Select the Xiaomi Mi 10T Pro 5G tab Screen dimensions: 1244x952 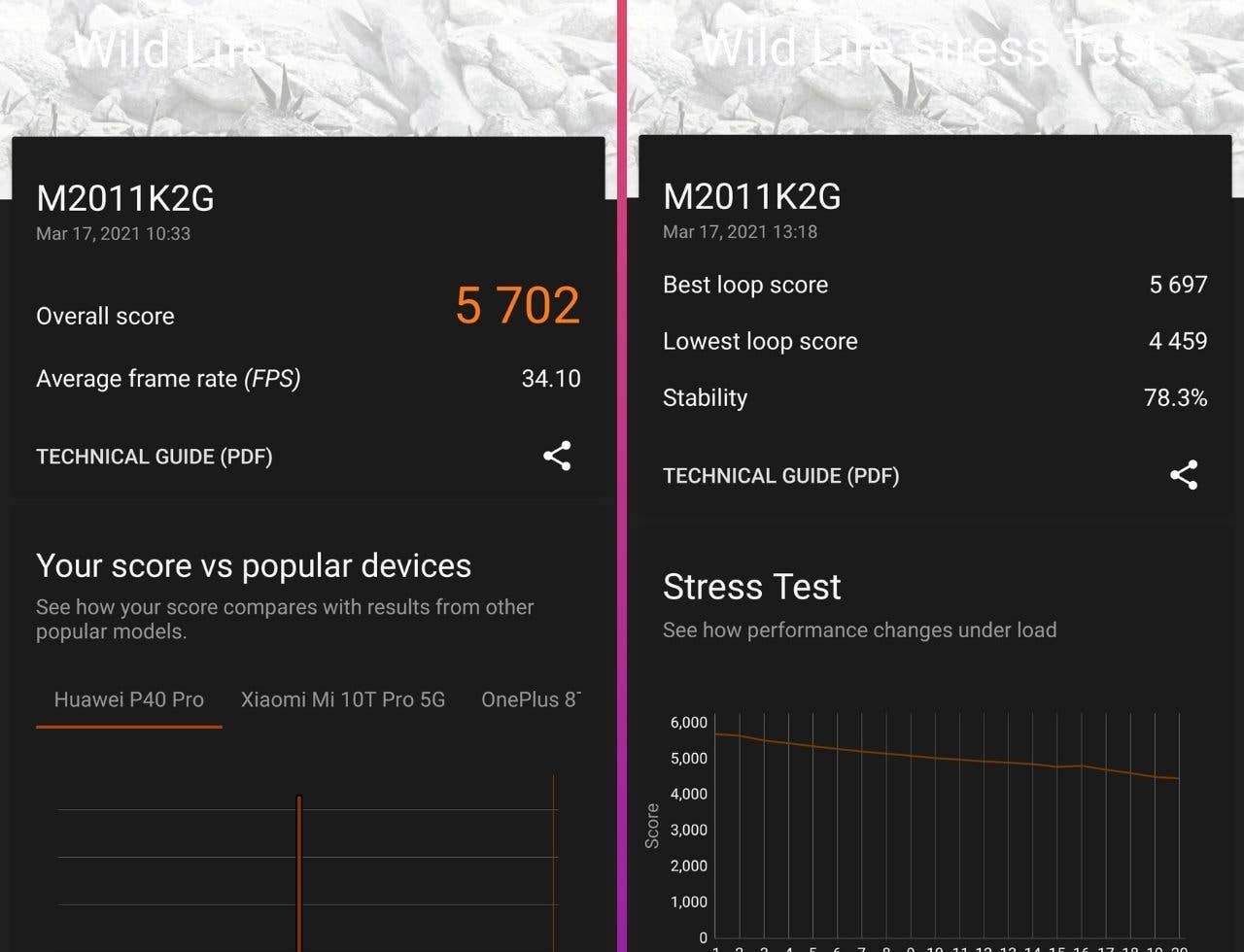click(x=343, y=698)
